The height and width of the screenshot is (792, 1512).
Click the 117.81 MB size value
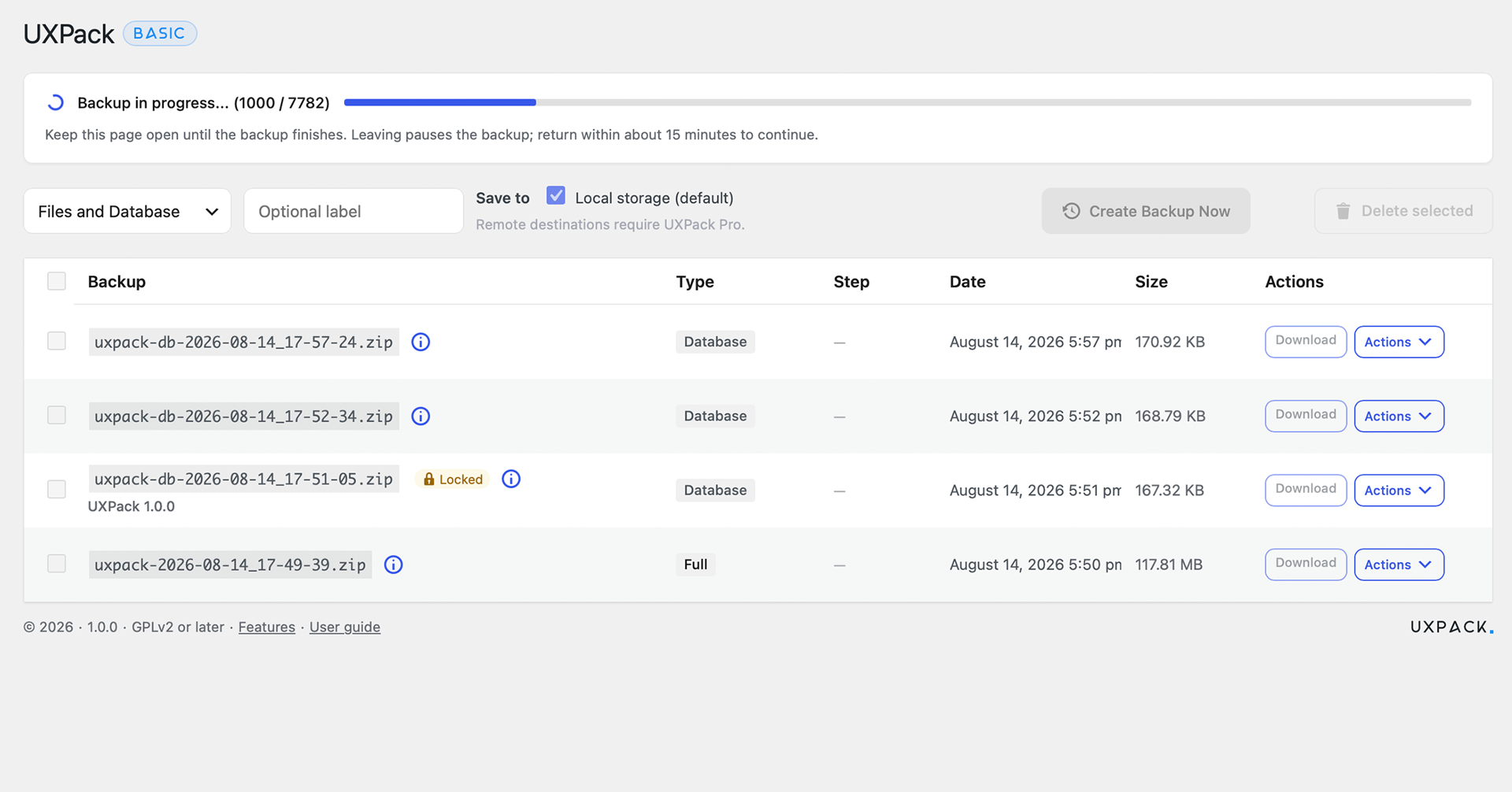[x=1169, y=564]
